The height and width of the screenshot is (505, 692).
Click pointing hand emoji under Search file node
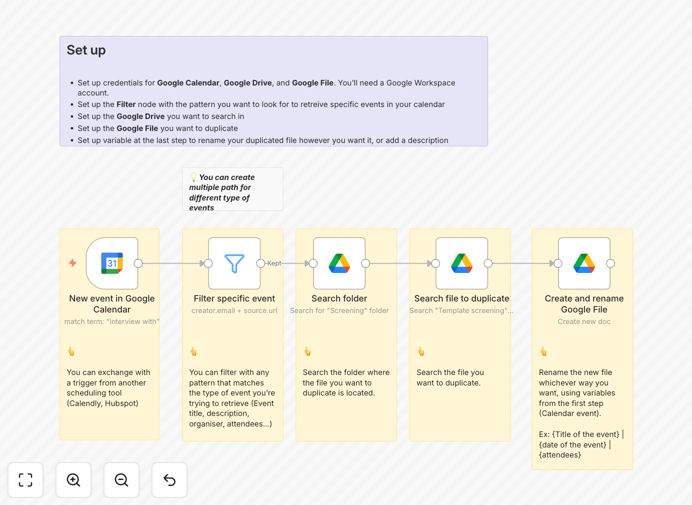point(421,351)
